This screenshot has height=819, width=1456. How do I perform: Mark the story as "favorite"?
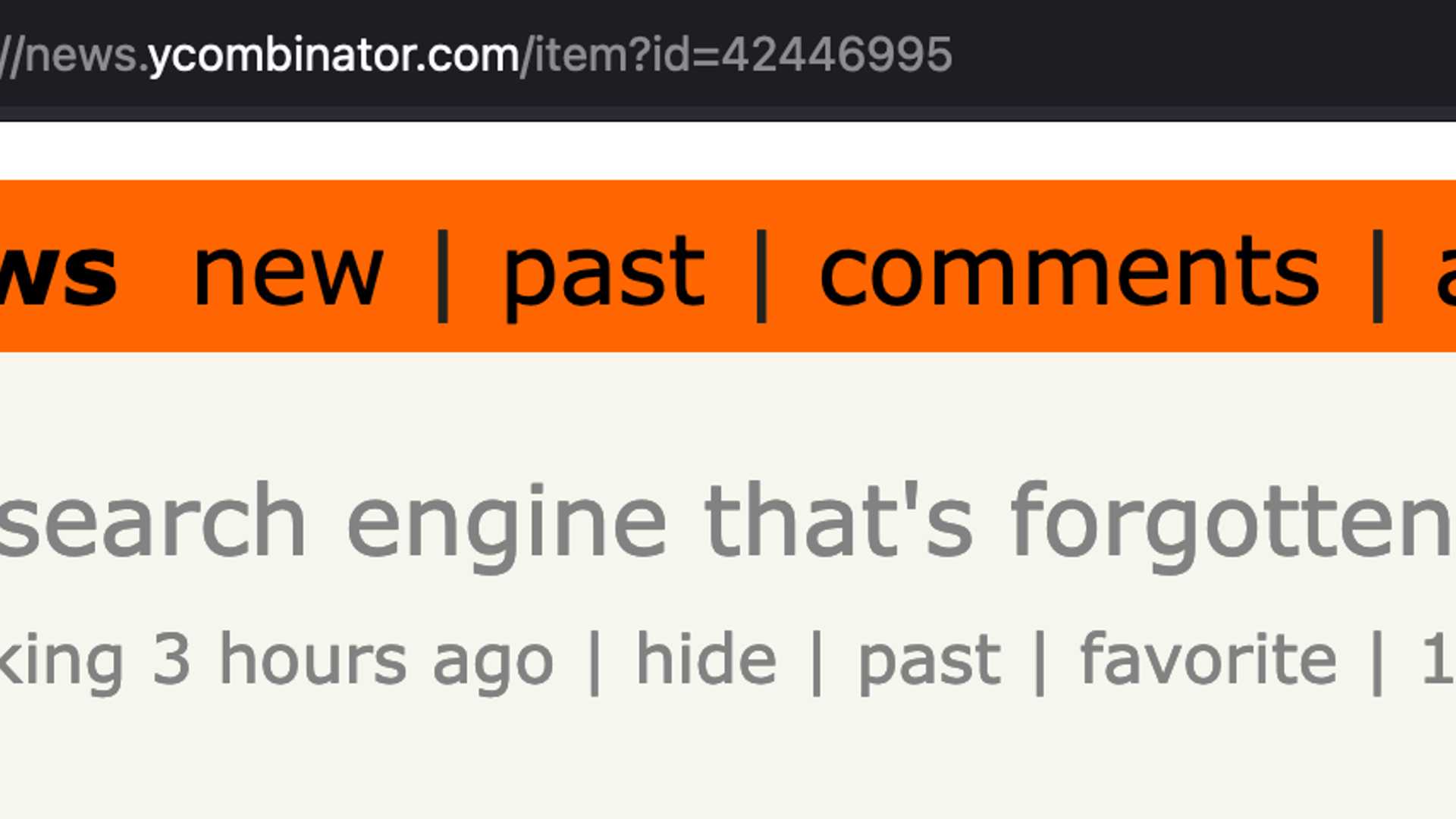pyautogui.click(x=1208, y=660)
